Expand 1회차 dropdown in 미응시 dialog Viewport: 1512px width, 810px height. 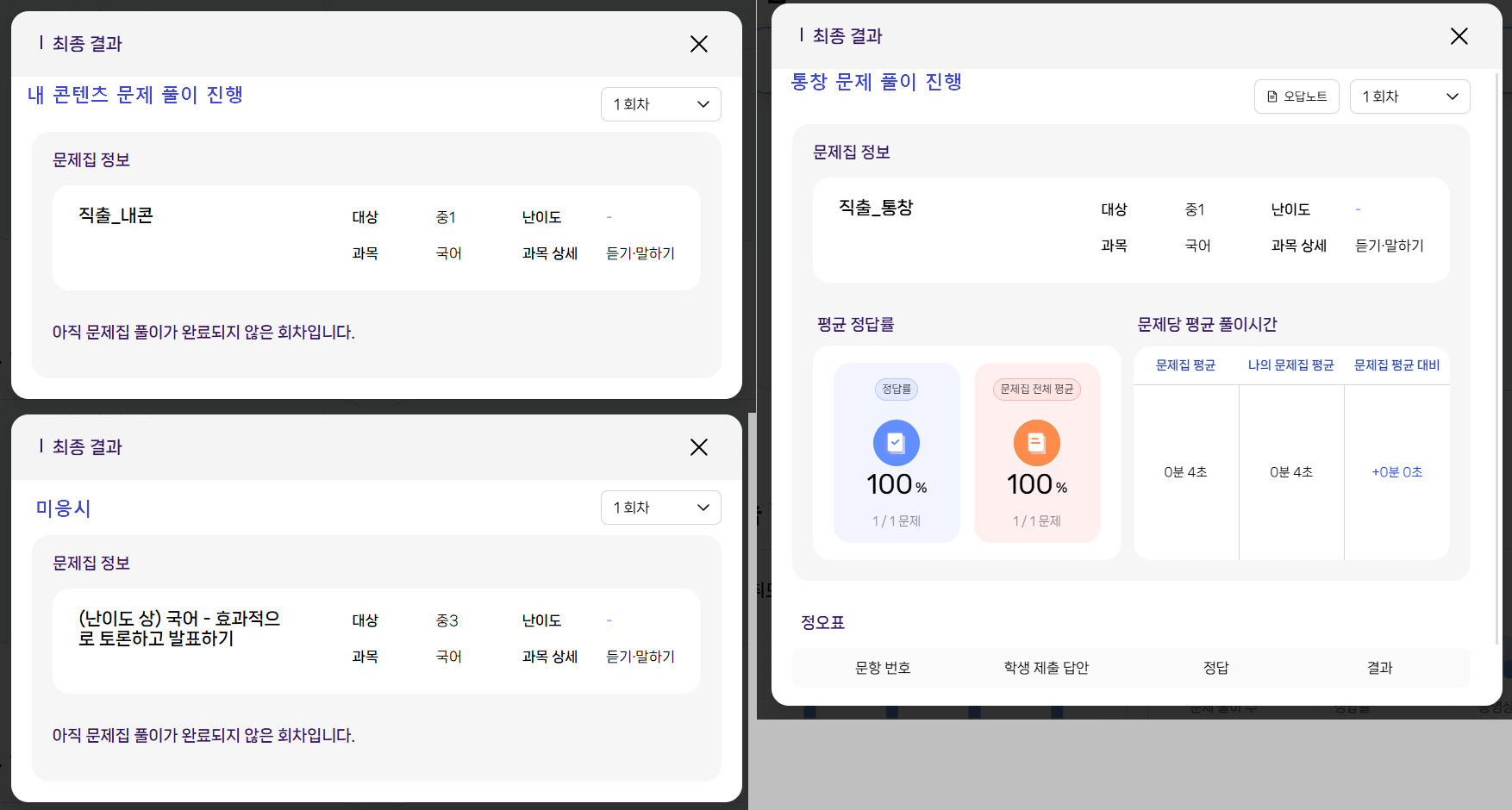click(661, 508)
